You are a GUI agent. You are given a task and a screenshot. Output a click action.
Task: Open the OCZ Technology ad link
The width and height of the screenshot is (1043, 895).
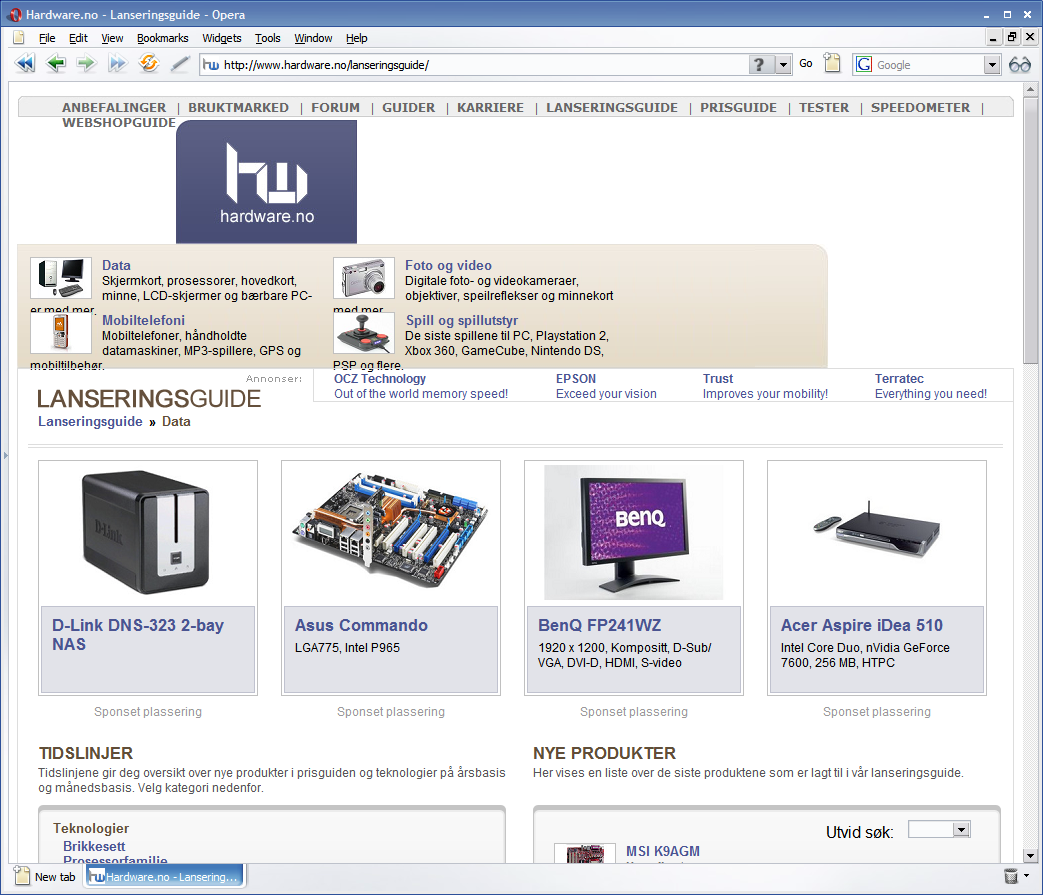380,378
